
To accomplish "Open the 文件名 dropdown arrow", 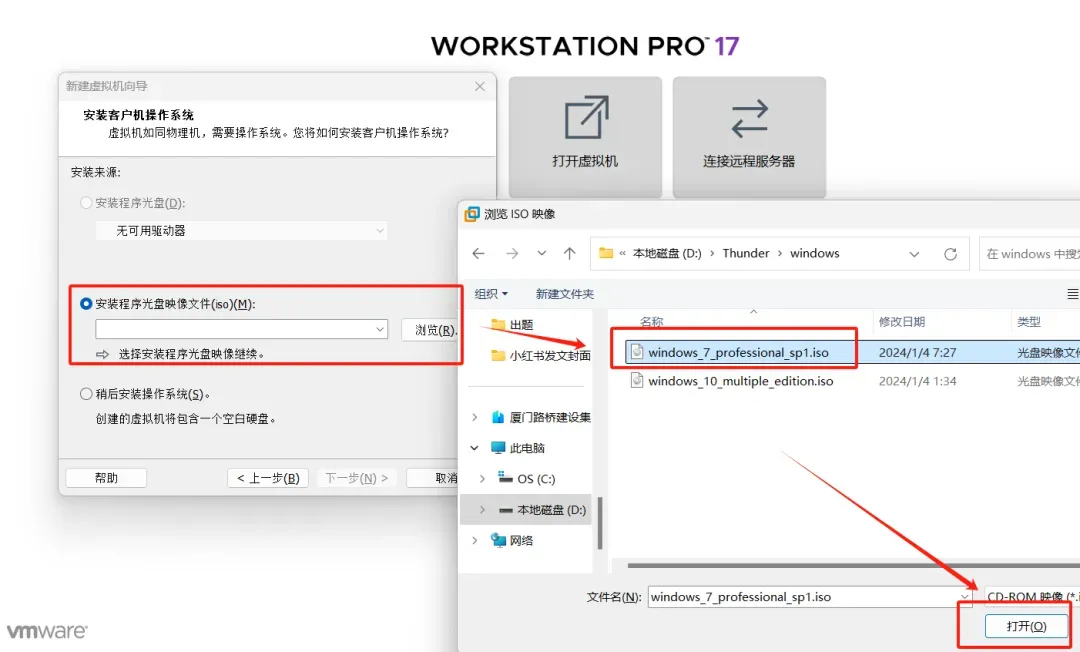I will point(965,597).
